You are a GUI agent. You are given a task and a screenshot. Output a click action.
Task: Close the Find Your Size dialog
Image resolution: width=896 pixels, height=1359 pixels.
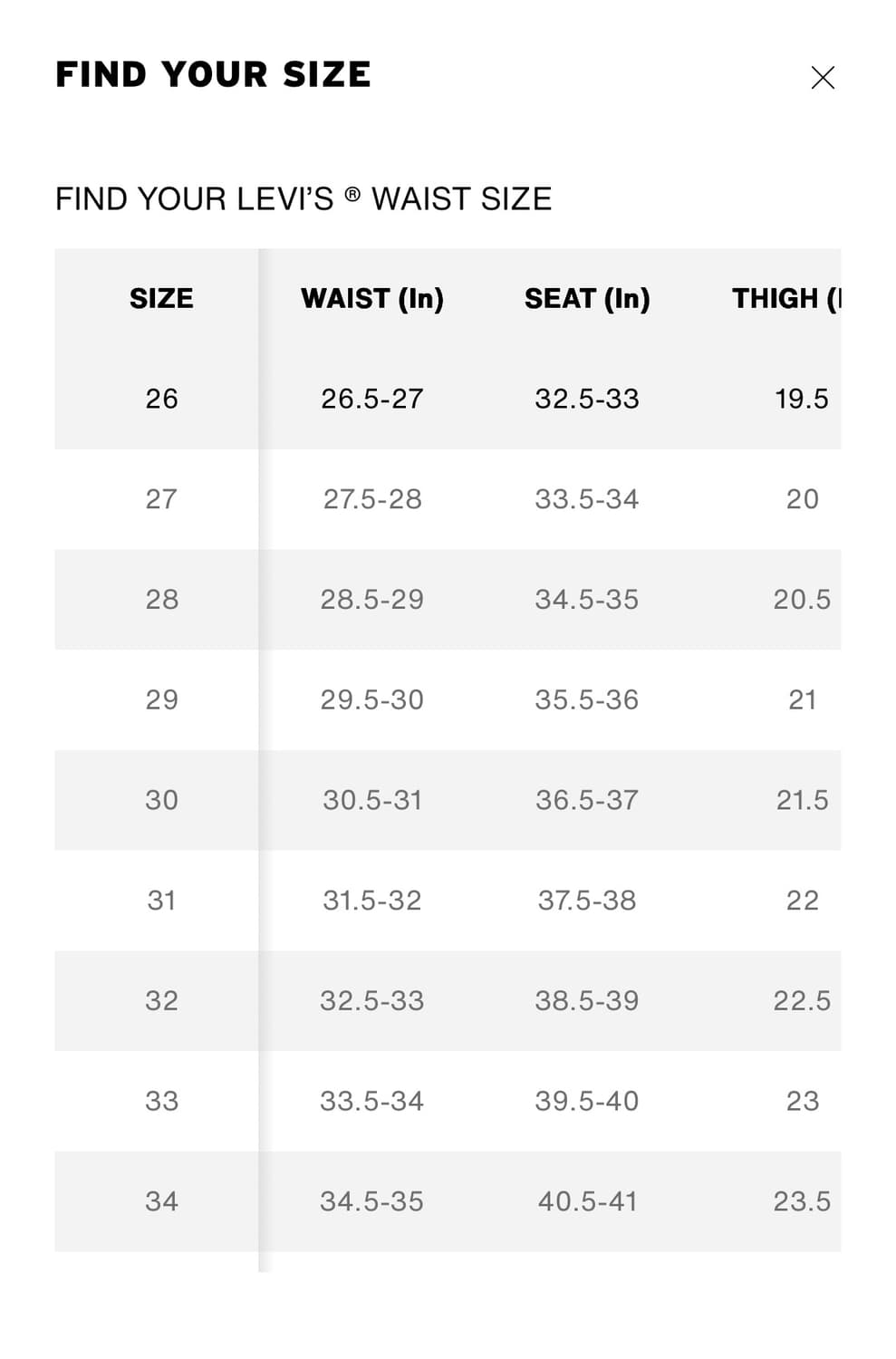point(822,78)
